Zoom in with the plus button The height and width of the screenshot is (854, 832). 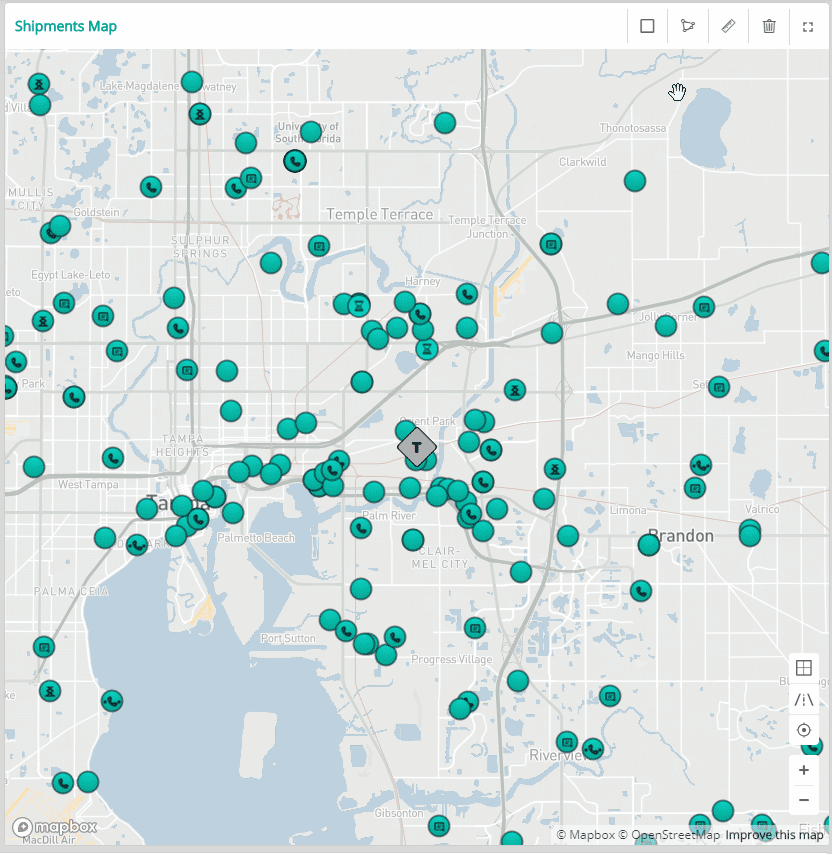[804, 770]
